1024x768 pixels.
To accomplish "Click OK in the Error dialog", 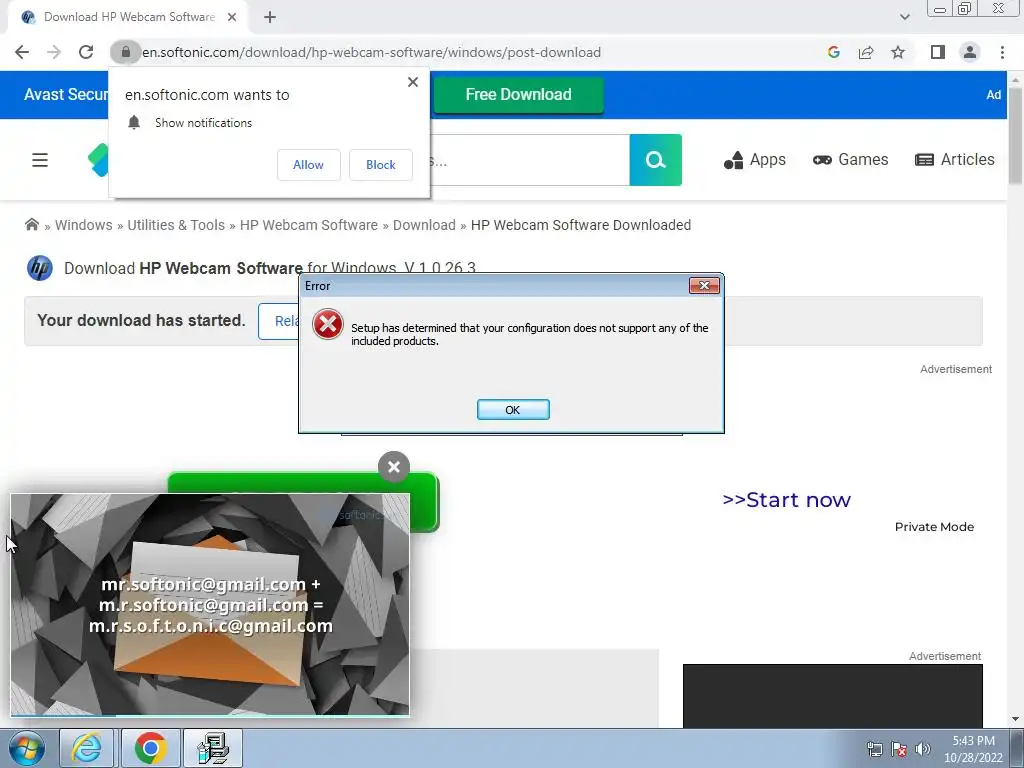I will click(x=513, y=409).
